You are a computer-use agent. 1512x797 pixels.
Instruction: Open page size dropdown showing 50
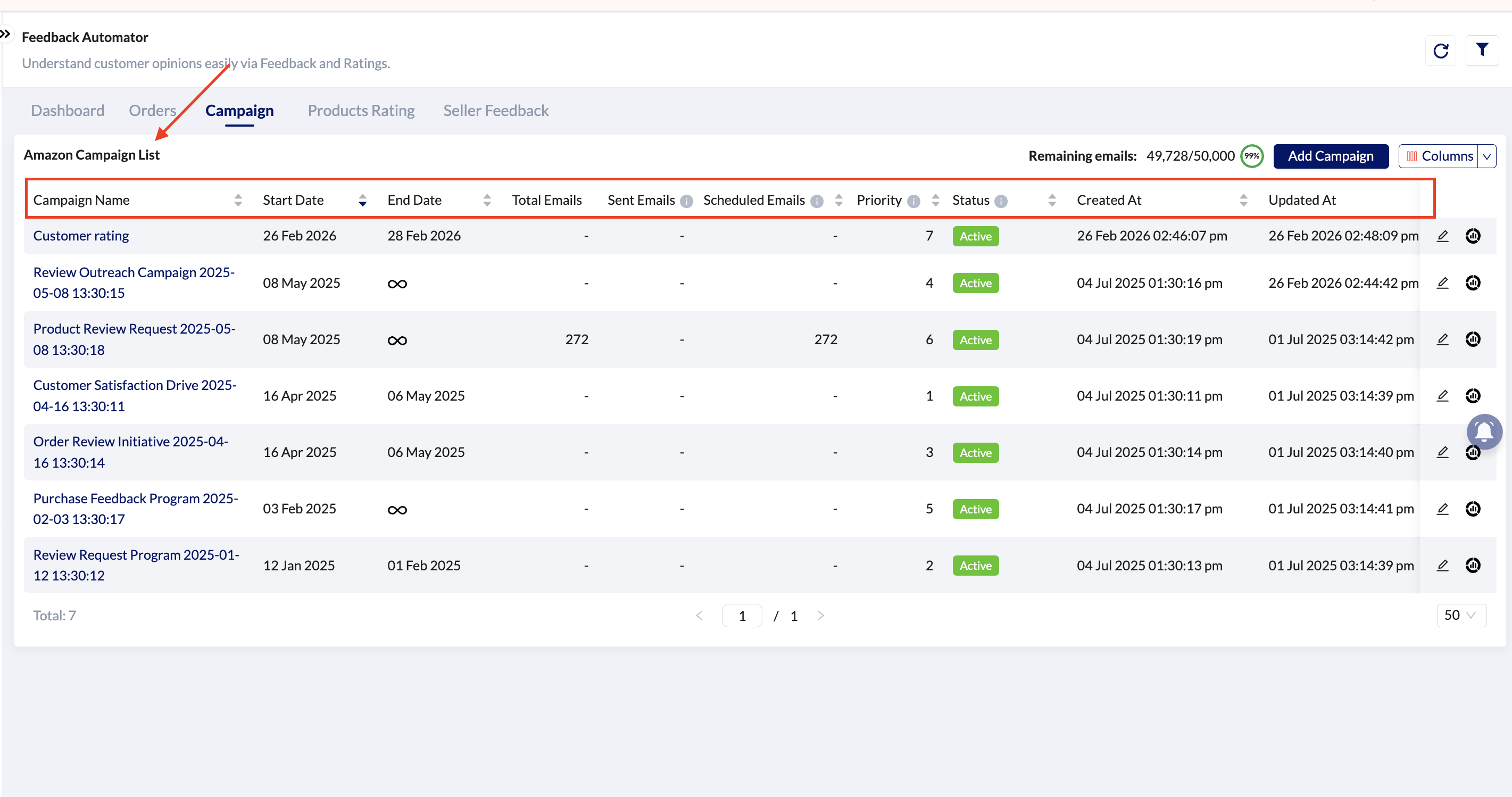coord(1461,615)
